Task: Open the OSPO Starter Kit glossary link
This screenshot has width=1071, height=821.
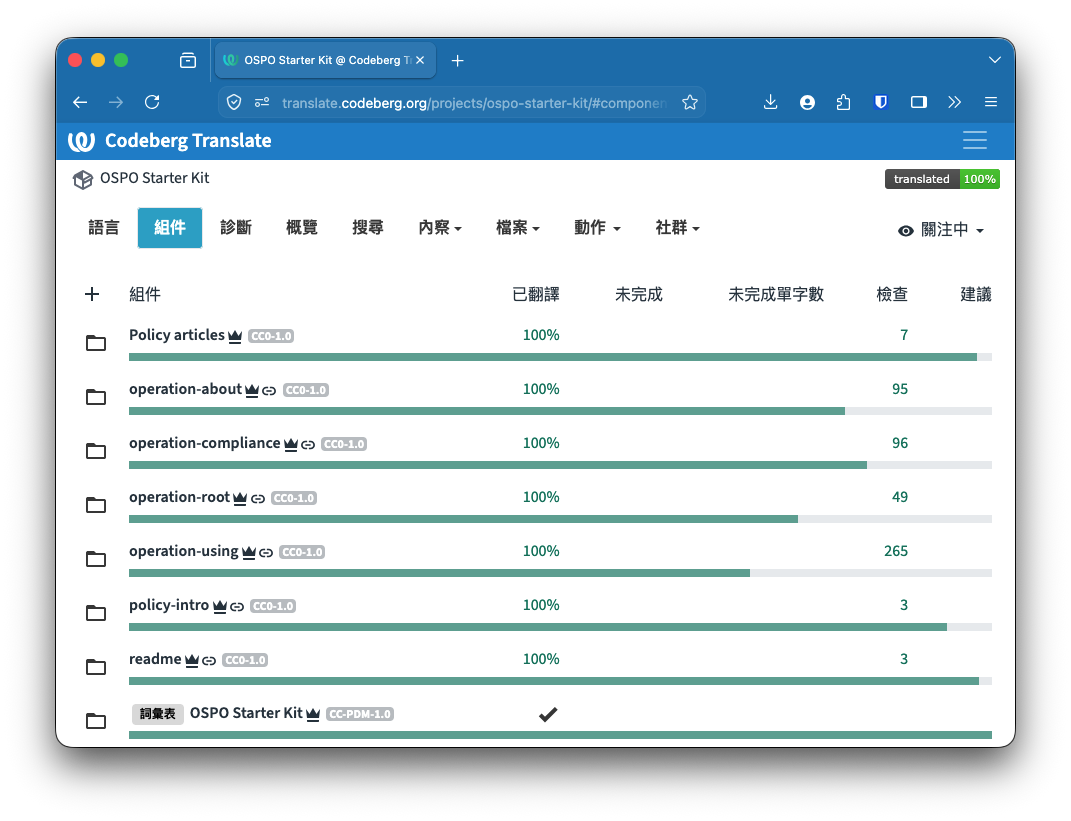Action: tap(246, 712)
